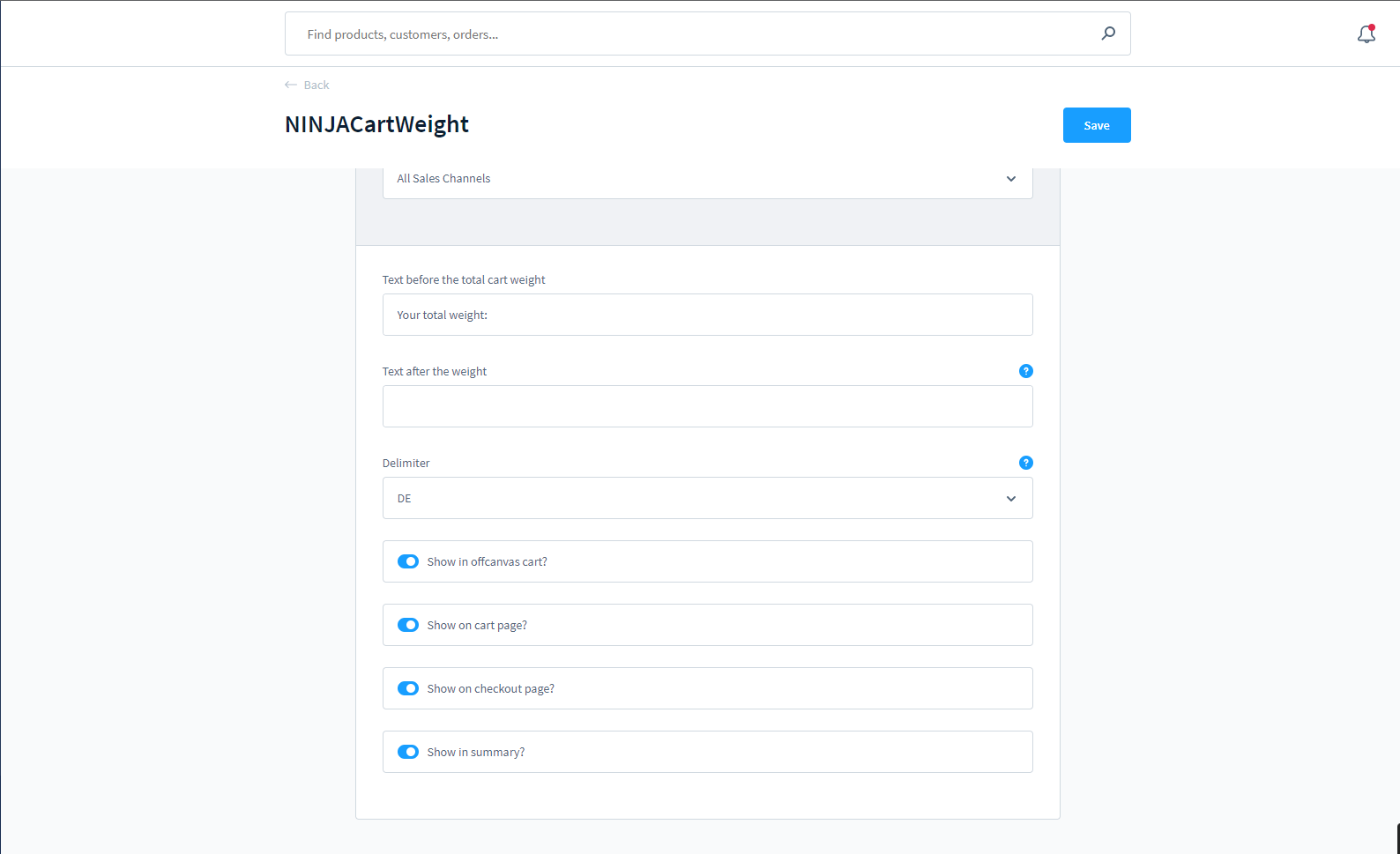This screenshot has height=854, width=1400.
Task: Click the Delimiter field label
Action: tap(406, 463)
